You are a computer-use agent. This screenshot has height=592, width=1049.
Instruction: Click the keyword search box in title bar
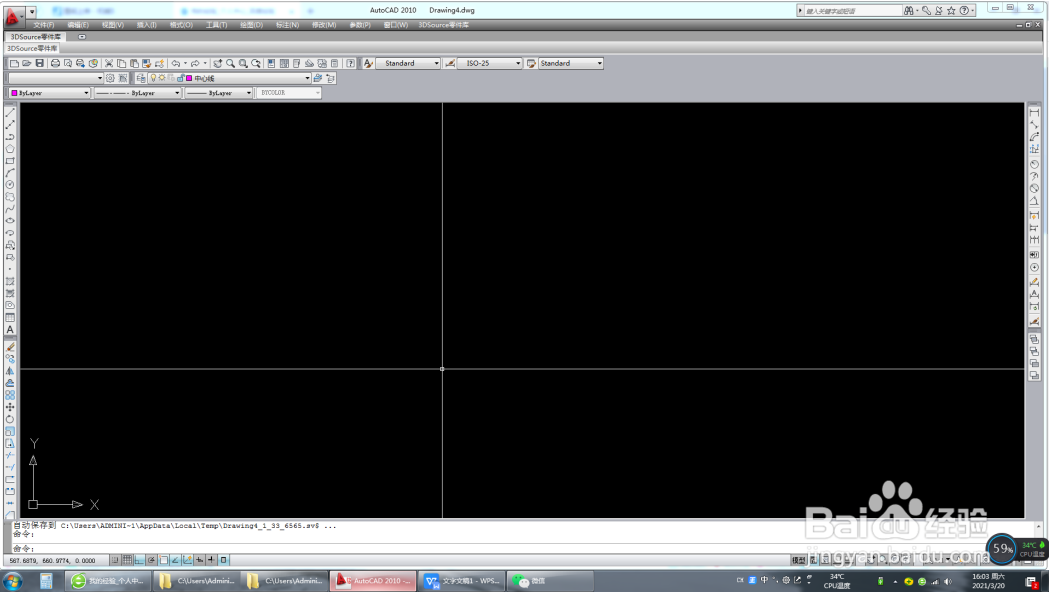click(852, 11)
